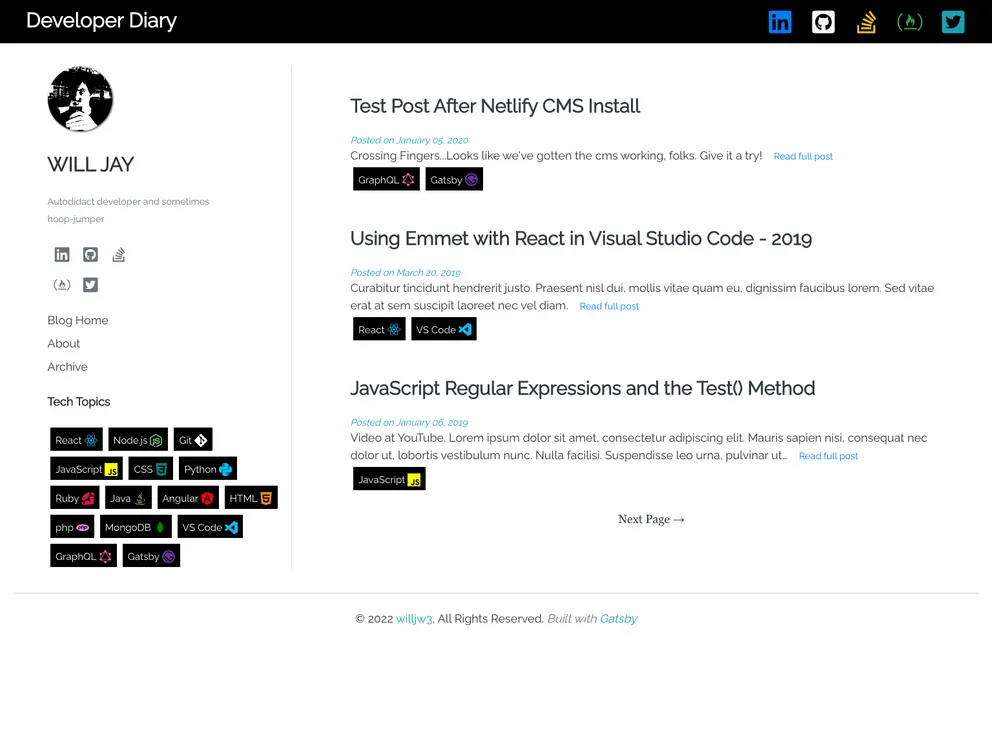Open the About page
992x744 pixels.
pyautogui.click(x=63, y=343)
